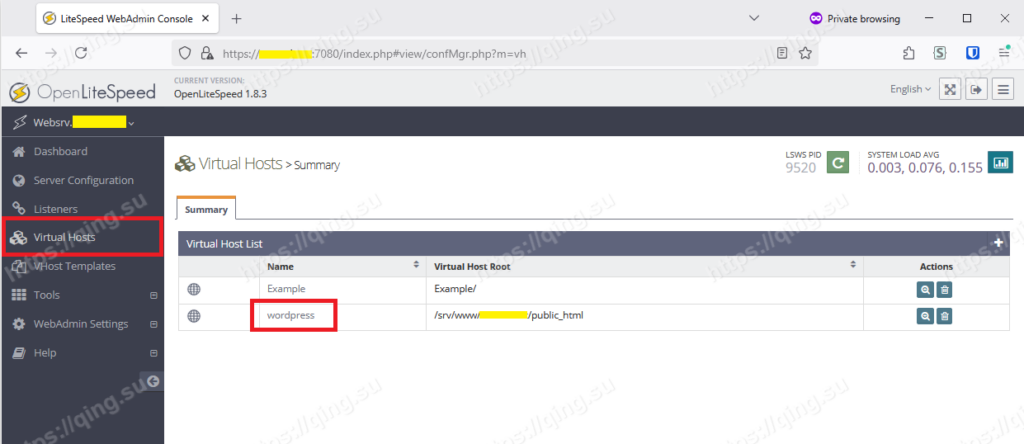Click the URL address bar
This screenshot has width=1024, height=444.
(494, 54)
